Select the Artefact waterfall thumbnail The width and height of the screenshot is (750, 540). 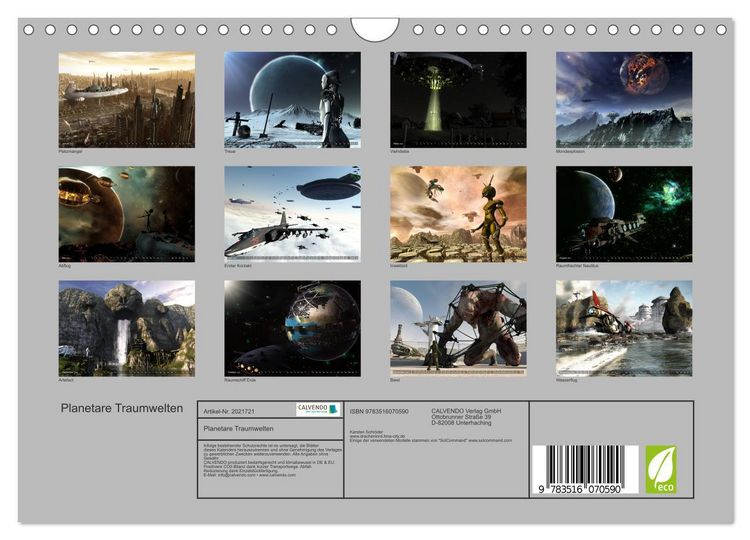(127, 328)
